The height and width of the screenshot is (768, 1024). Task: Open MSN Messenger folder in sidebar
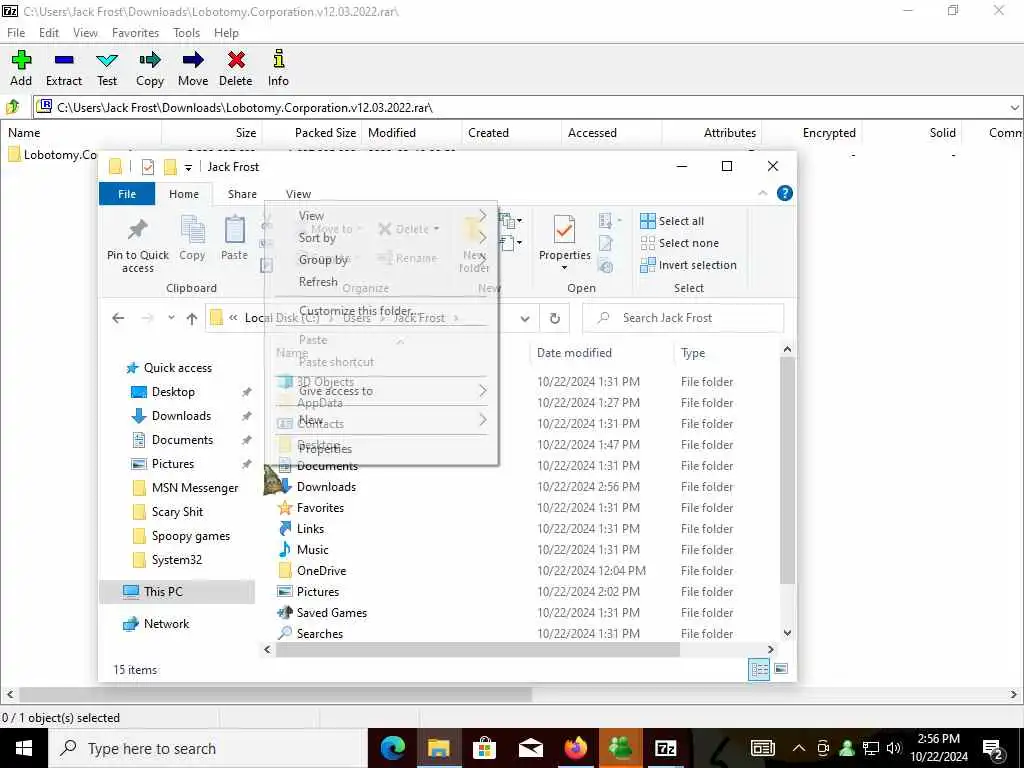(195, 488)
